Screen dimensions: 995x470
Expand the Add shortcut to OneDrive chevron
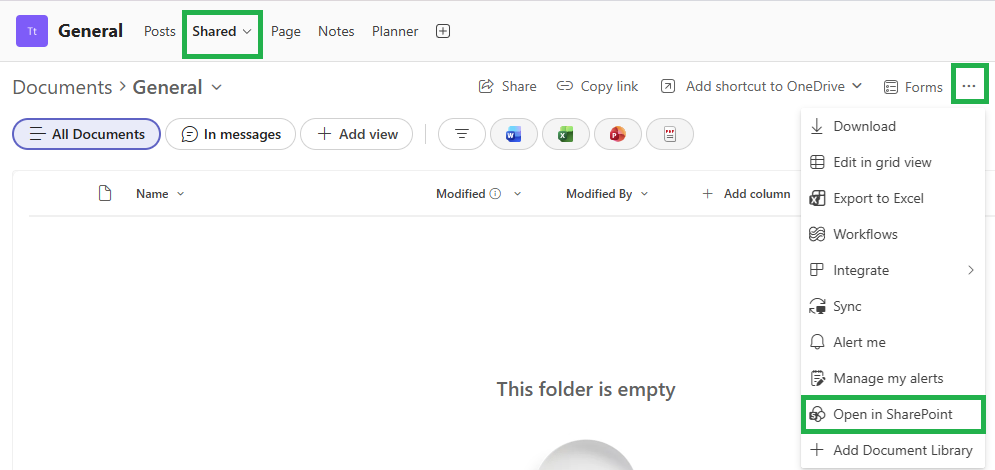click(857, 86)
